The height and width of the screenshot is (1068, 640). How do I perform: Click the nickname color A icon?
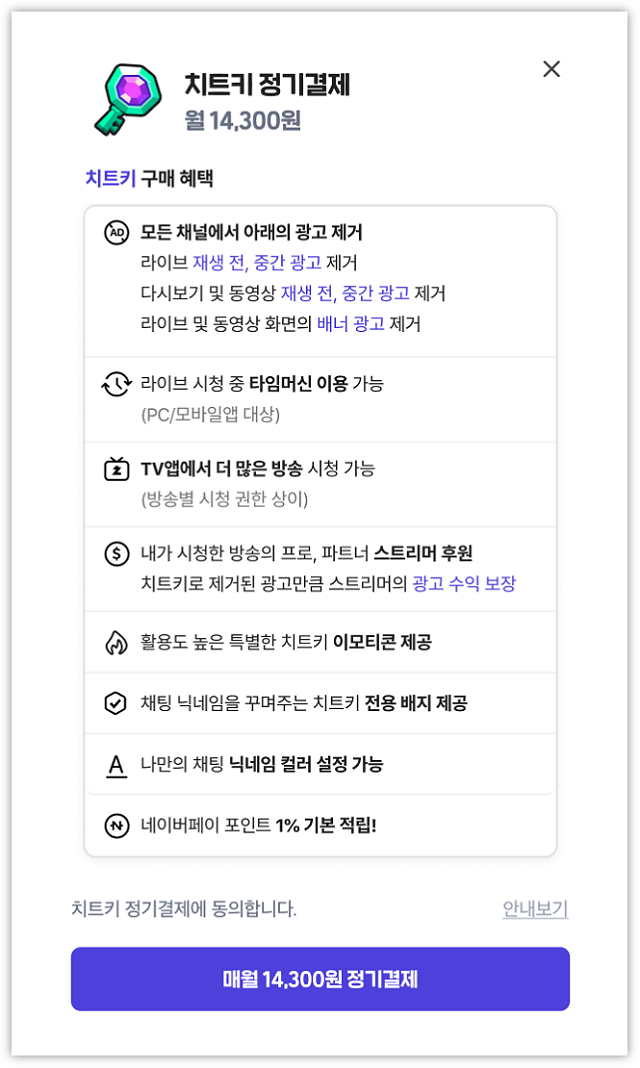[116, 765]
